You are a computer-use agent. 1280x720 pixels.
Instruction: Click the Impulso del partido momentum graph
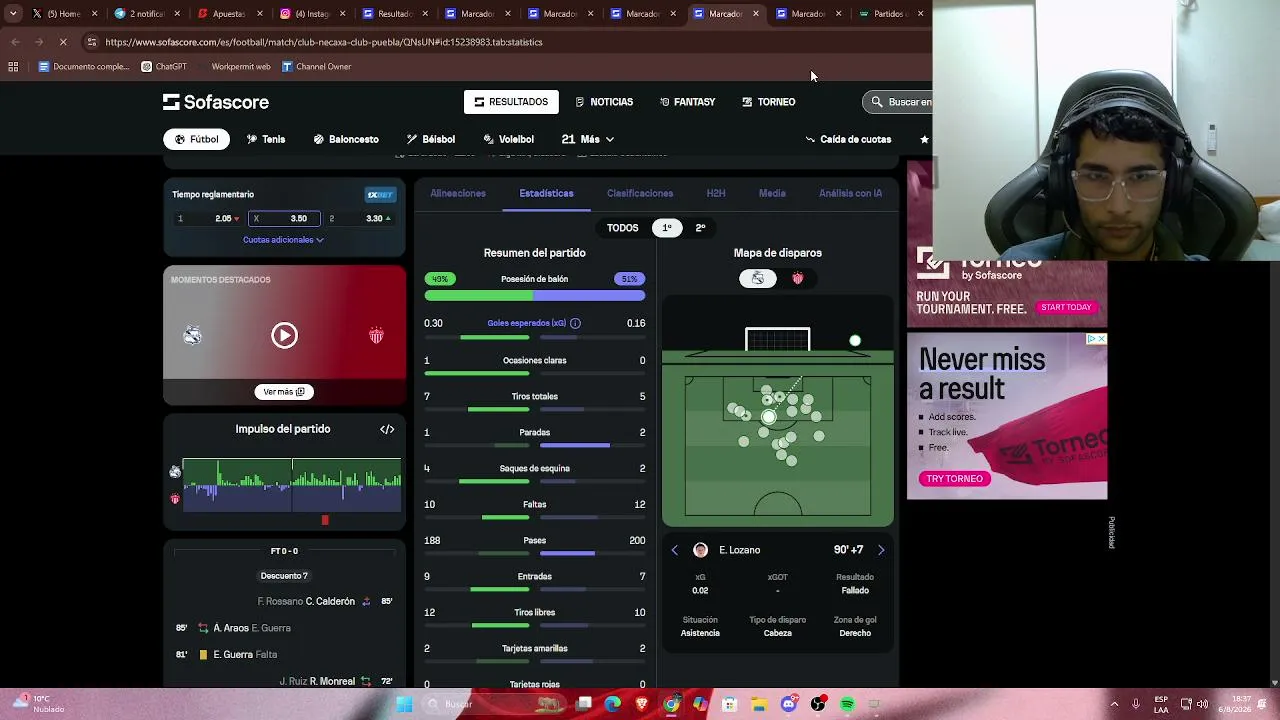(x=291, y=485)
